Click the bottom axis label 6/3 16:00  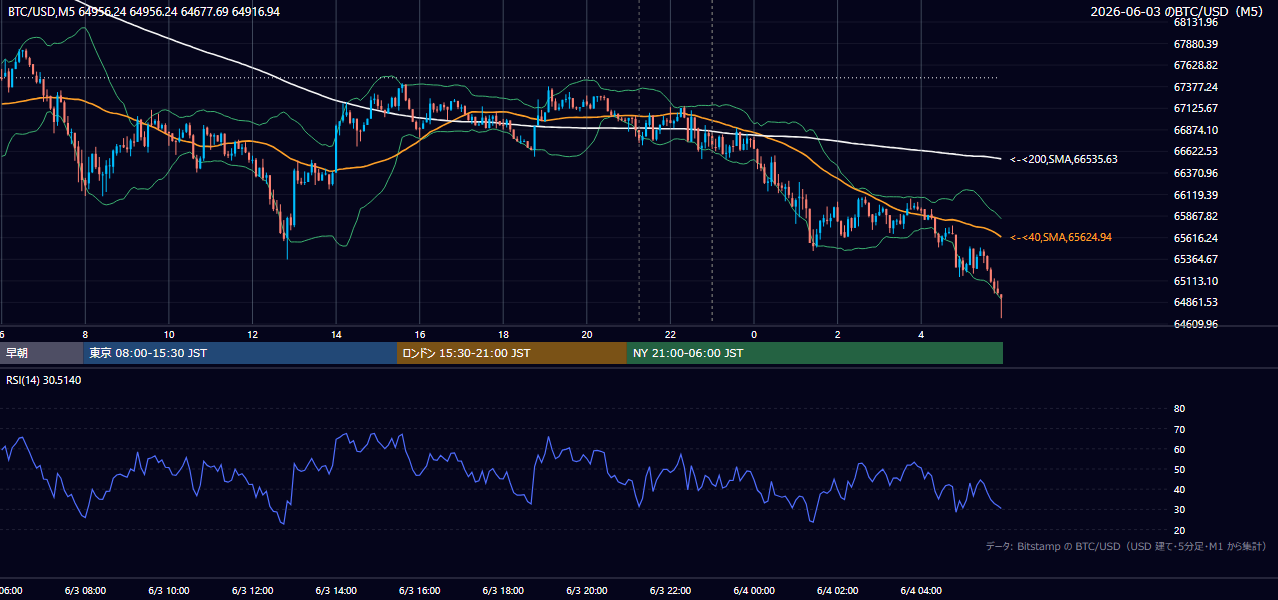coord(420,591)
